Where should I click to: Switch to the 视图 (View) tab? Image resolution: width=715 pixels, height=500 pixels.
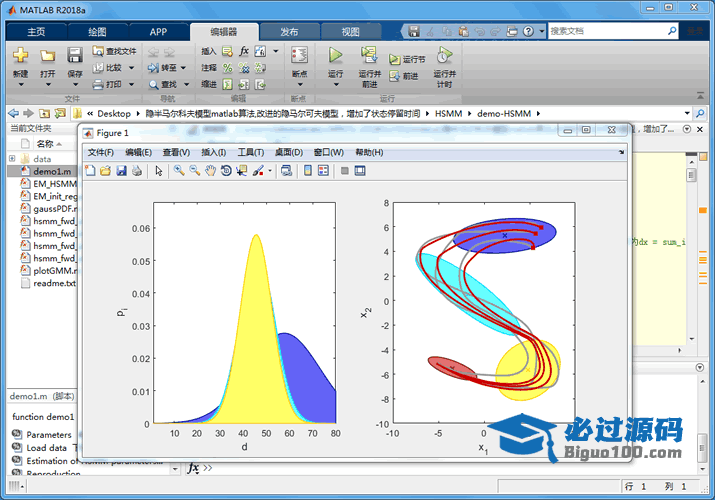click(x=351, y=32)
